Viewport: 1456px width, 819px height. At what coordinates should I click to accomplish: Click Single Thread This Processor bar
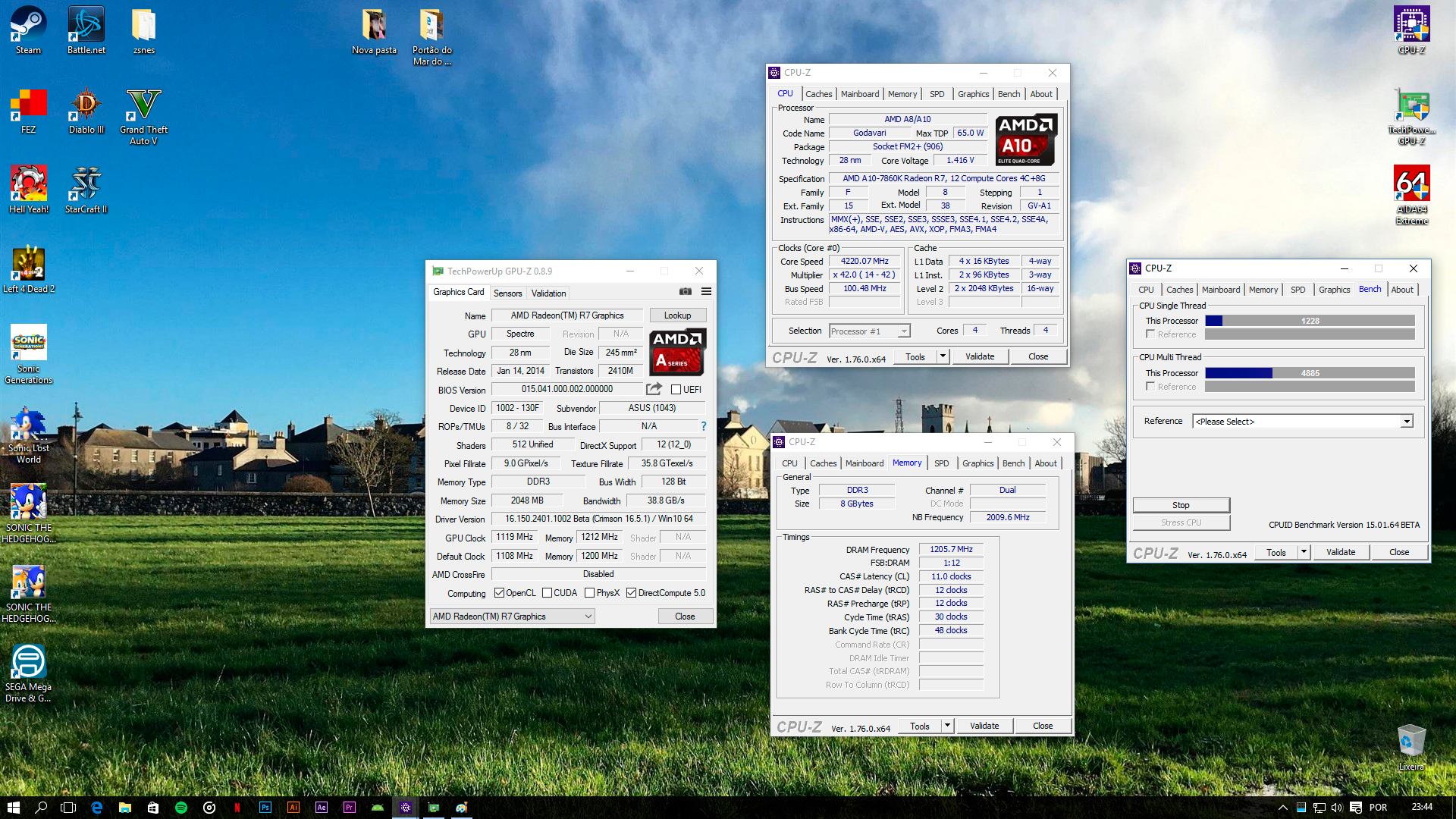1310,321
